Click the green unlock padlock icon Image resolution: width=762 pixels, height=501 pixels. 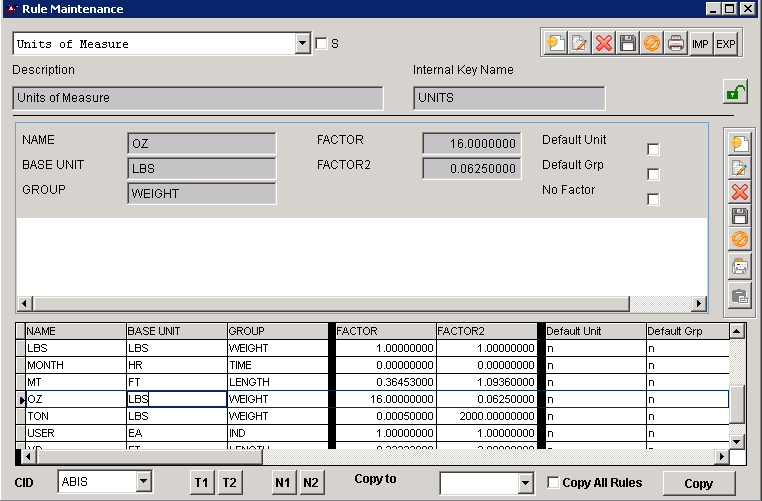736,92
